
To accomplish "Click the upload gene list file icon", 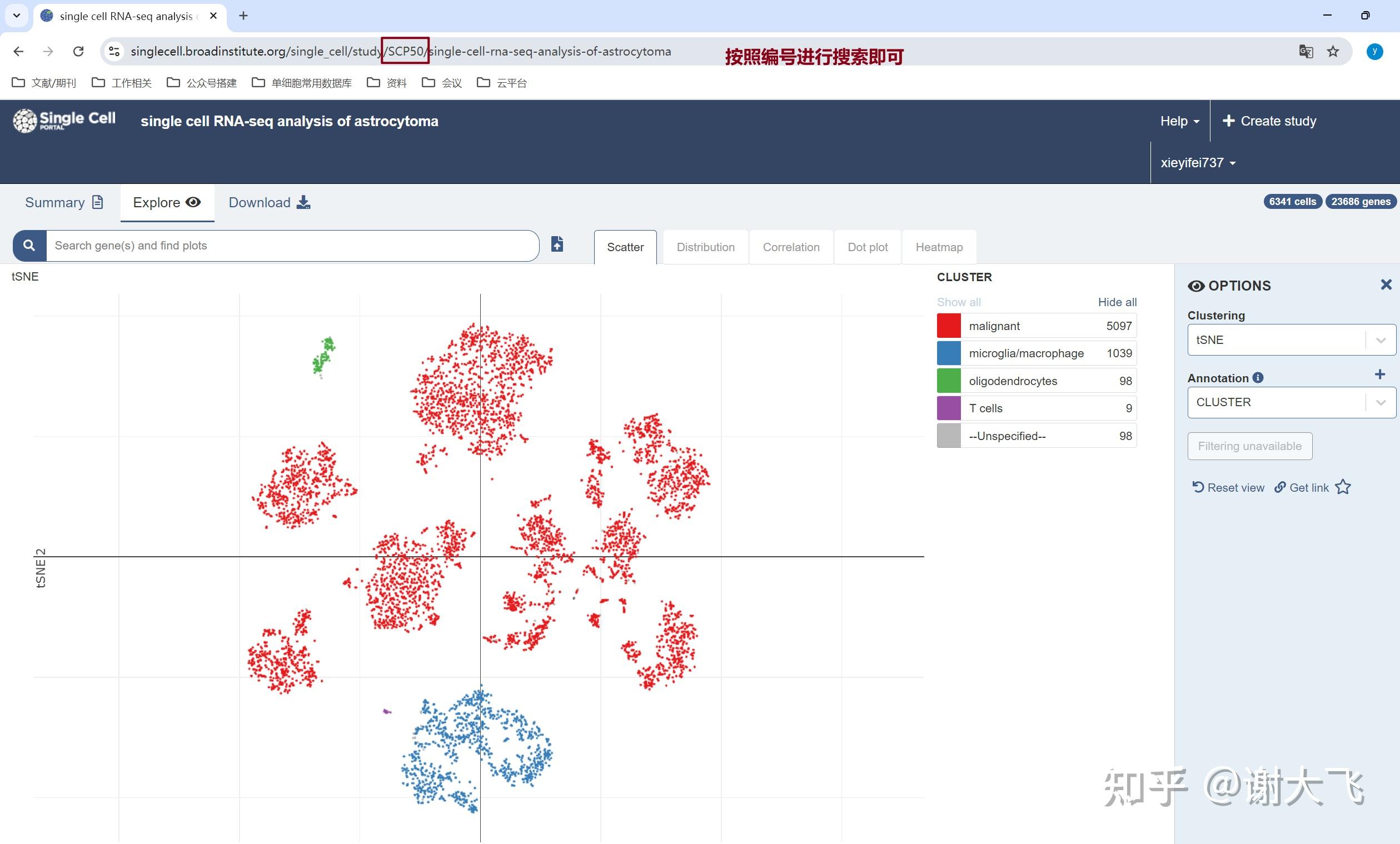I will 557,244.
